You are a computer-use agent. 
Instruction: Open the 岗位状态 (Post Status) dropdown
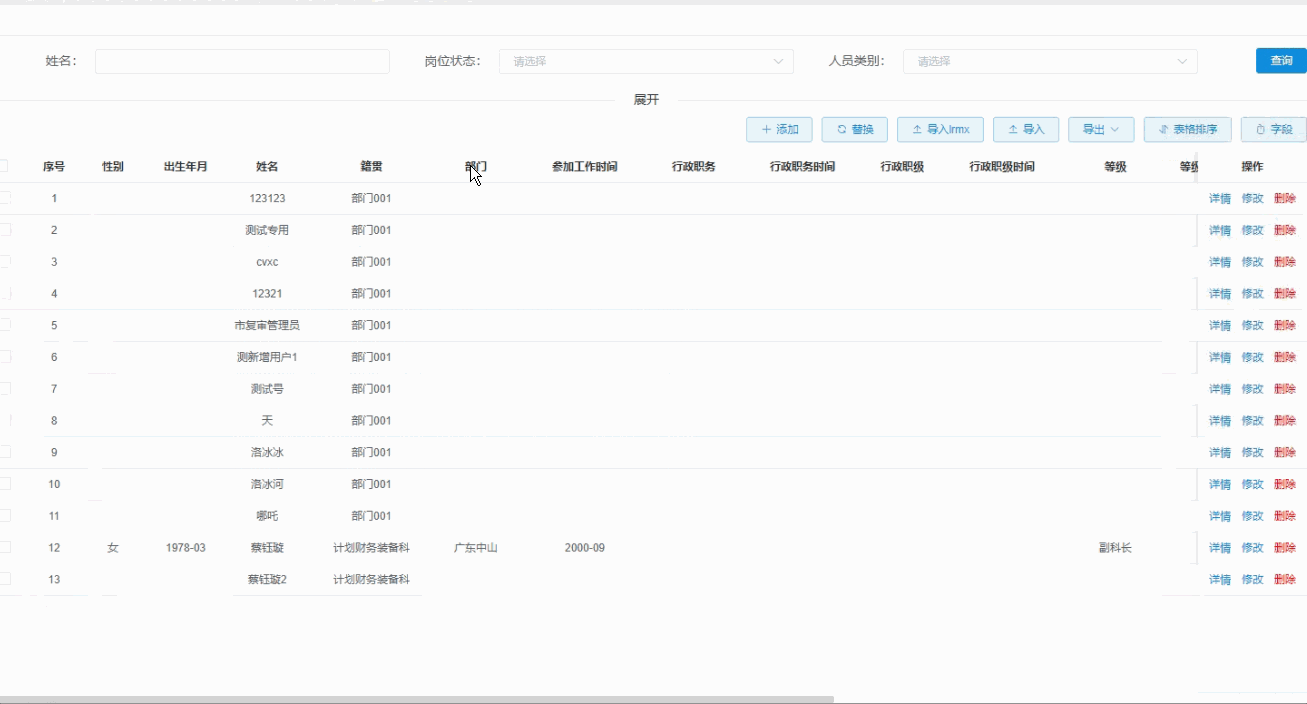click(x=645, y=61)
